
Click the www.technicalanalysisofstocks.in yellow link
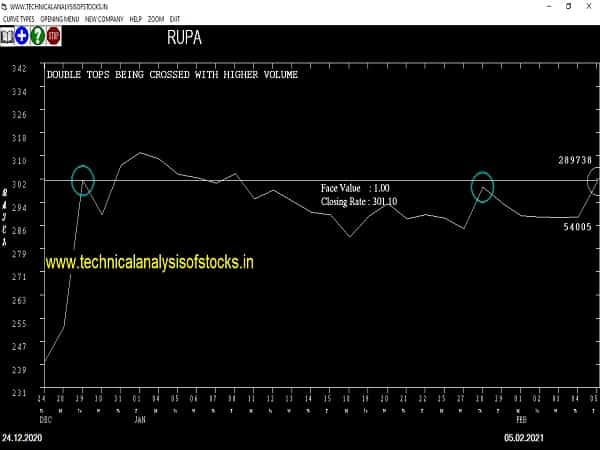149,262
